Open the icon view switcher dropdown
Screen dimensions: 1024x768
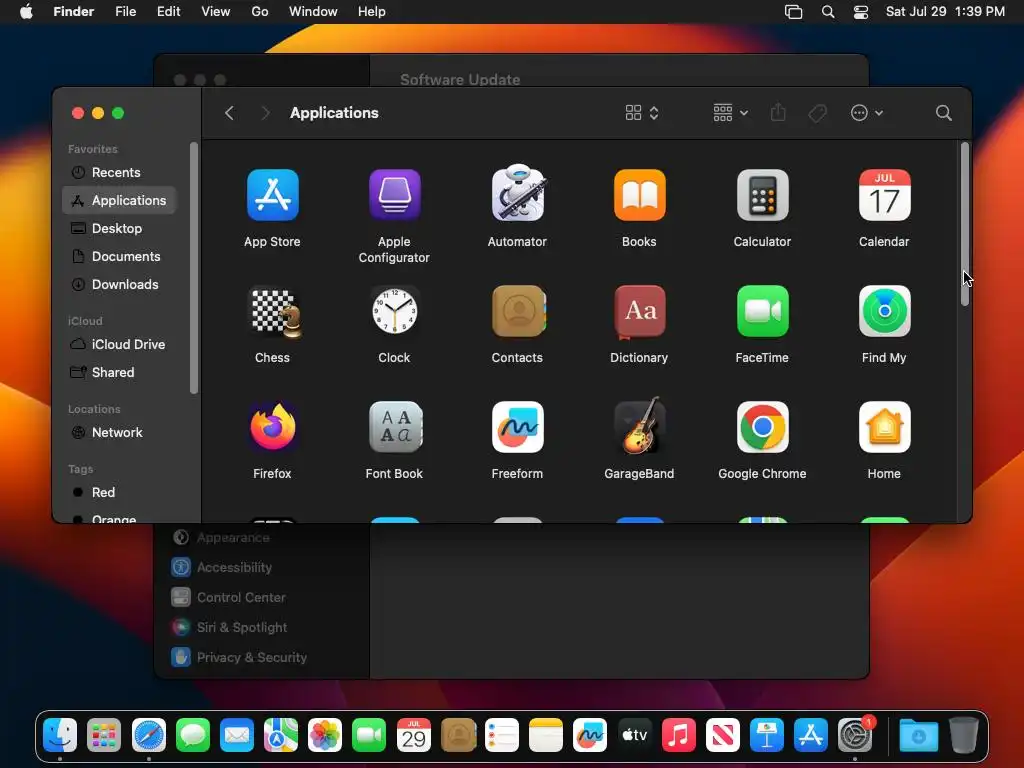[x=641, y=113]
